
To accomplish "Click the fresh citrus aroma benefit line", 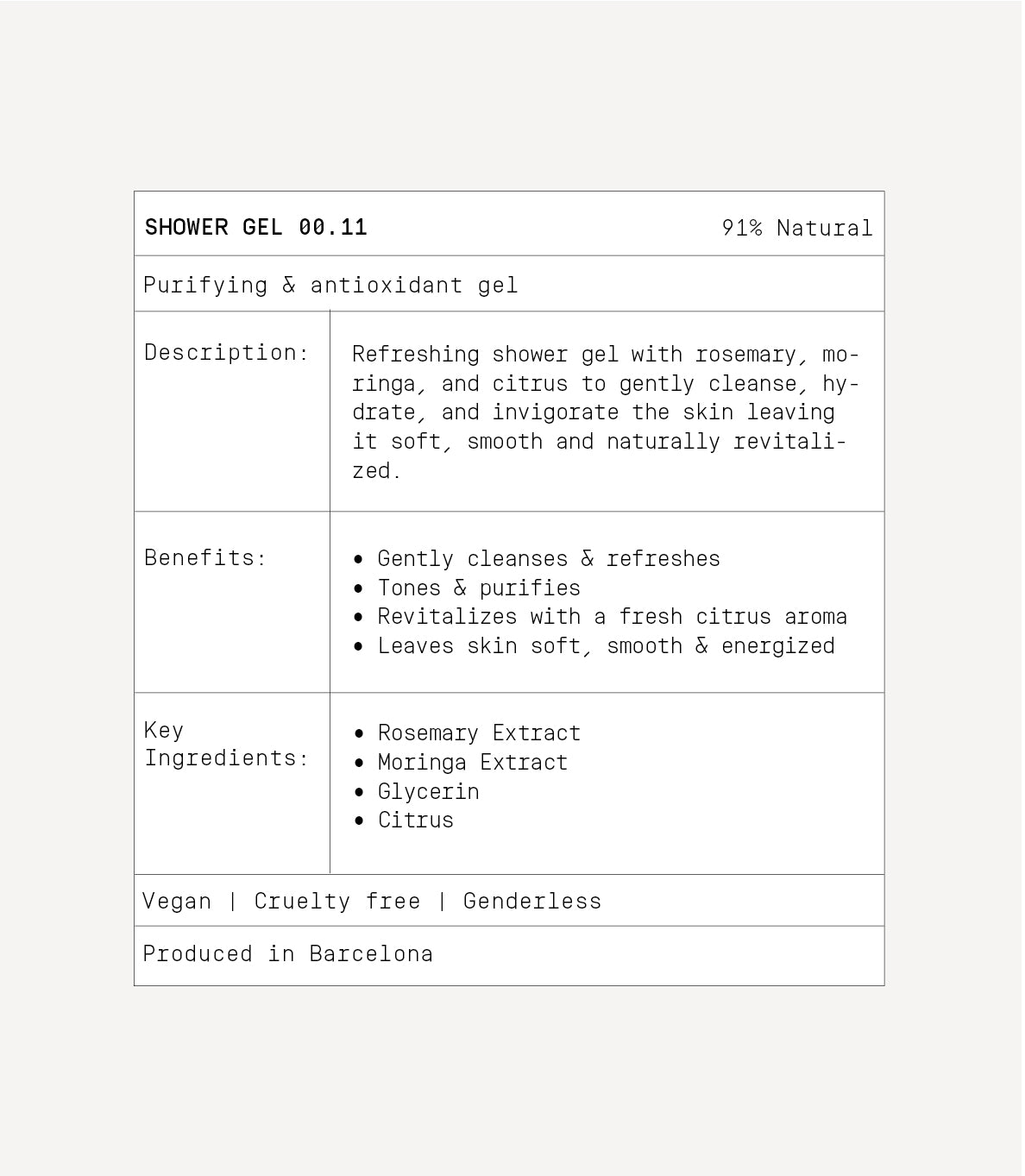I will [612, 617].
